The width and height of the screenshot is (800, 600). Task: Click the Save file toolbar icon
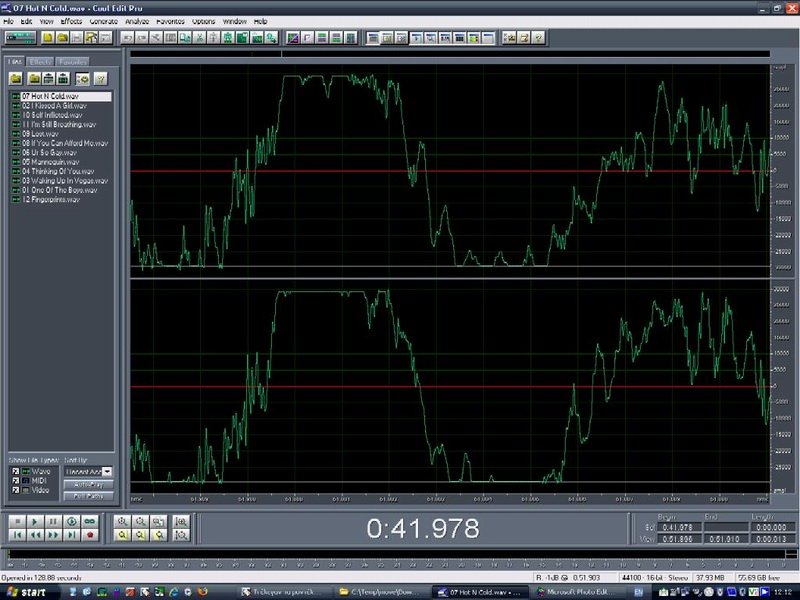click(x=75, y=38)
